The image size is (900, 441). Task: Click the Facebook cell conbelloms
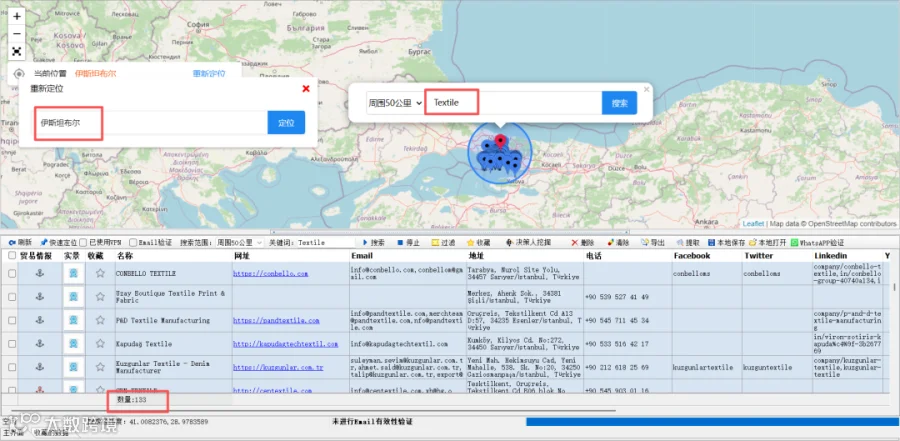click(691, 274)
